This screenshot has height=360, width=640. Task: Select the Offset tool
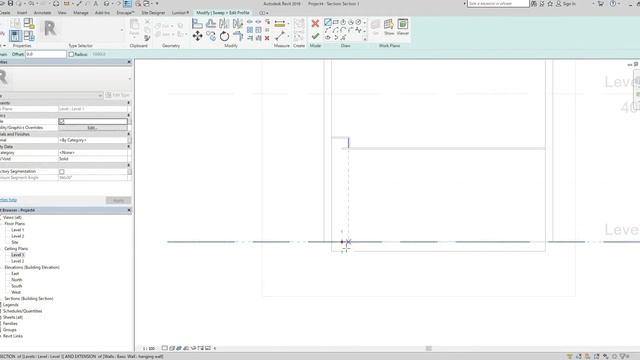[211, 23]
